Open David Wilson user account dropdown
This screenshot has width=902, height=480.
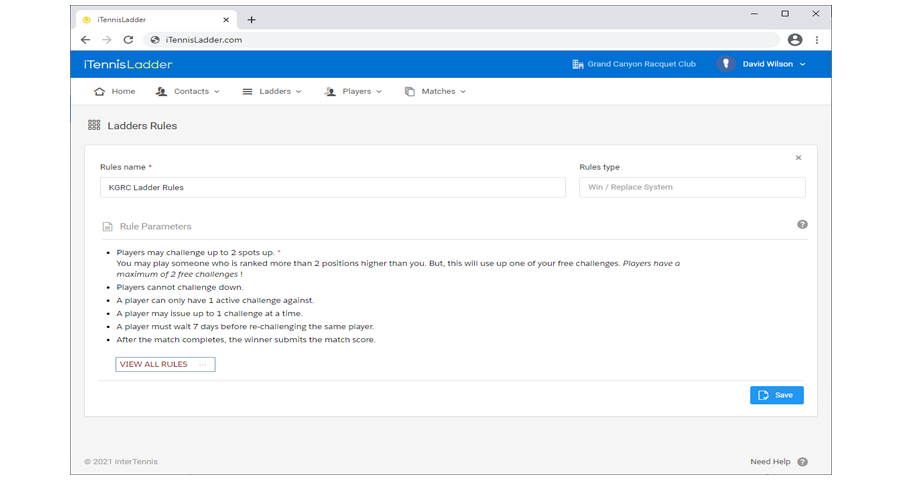773,64
